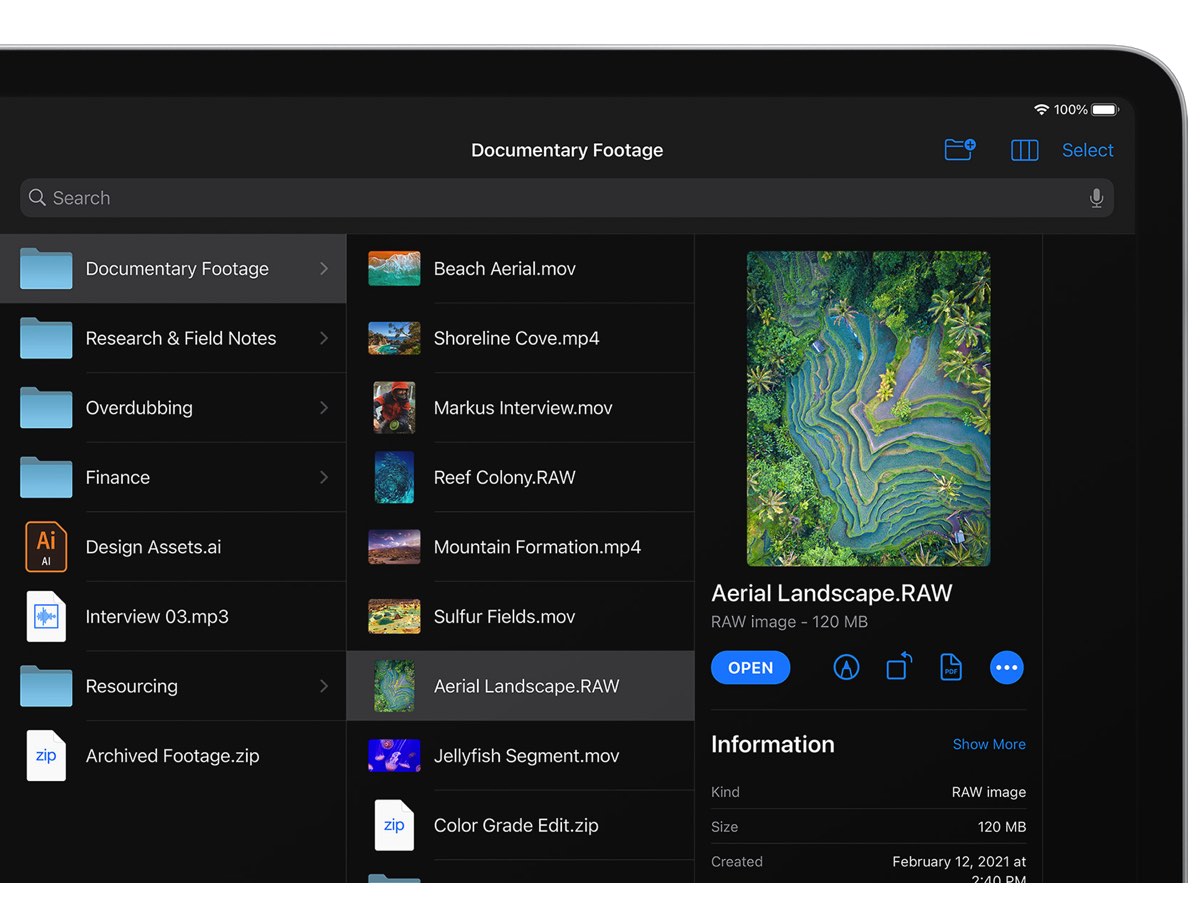Switch view with the column layout icon
The image size is (1200, 924).
(1025, 150)
